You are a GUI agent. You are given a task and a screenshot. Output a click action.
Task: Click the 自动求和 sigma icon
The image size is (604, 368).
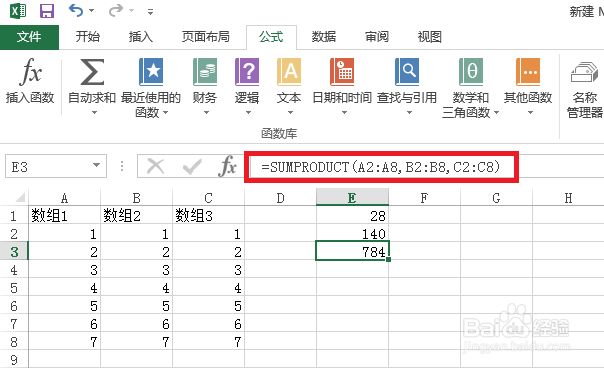pos(92,72)
